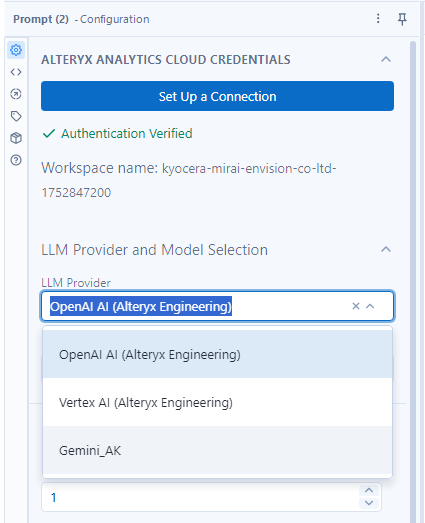Viewport: 425px width, 523px height.
Task: Pin the Configuration panel
Action: (x=402, y=19)
